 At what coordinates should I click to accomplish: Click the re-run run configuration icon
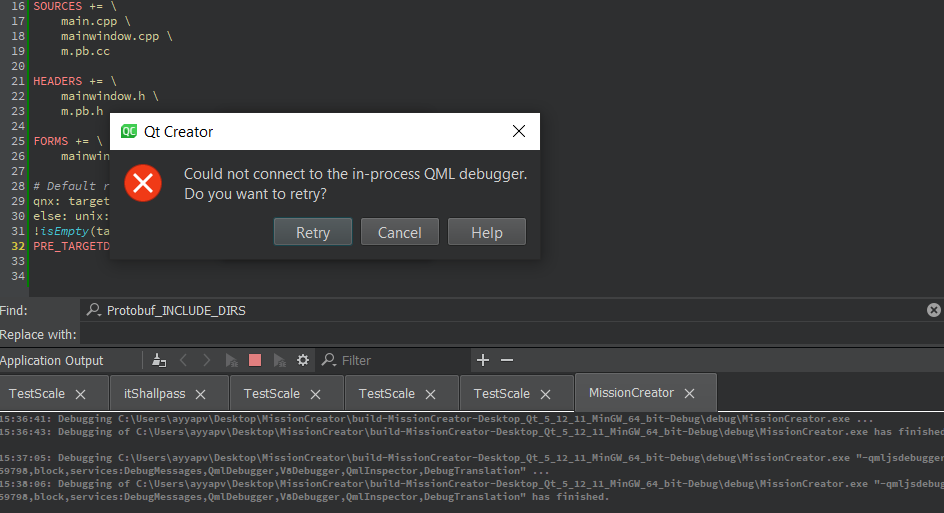point(231,360)
